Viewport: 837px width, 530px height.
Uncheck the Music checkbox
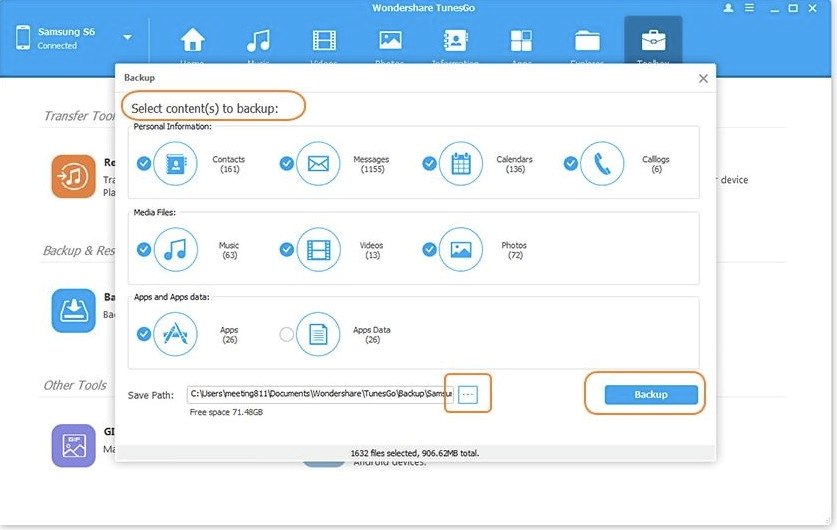(144, 249)
